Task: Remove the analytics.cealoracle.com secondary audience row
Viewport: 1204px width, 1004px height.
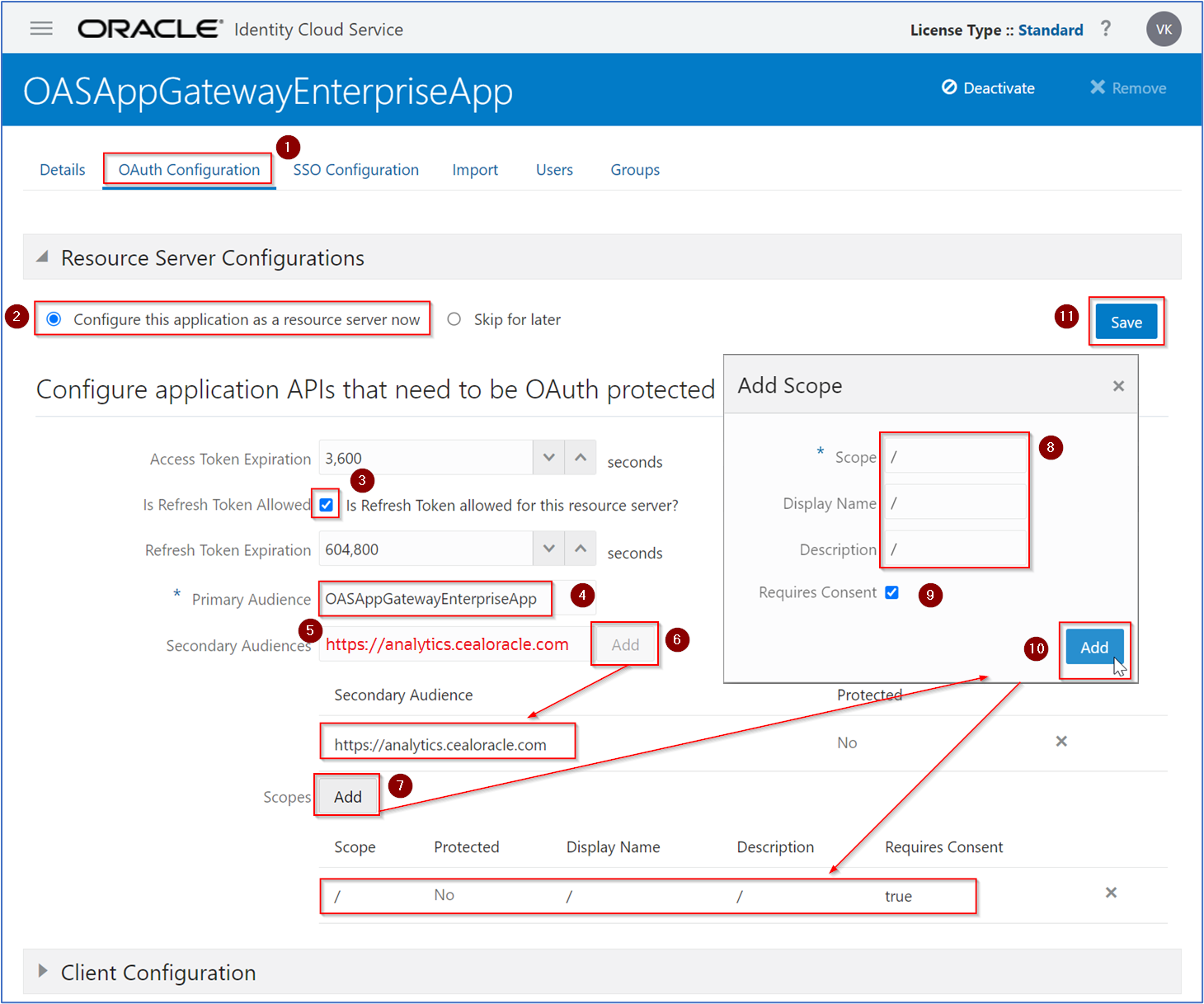Action: pyautogui.click(x=1061, y=742)
